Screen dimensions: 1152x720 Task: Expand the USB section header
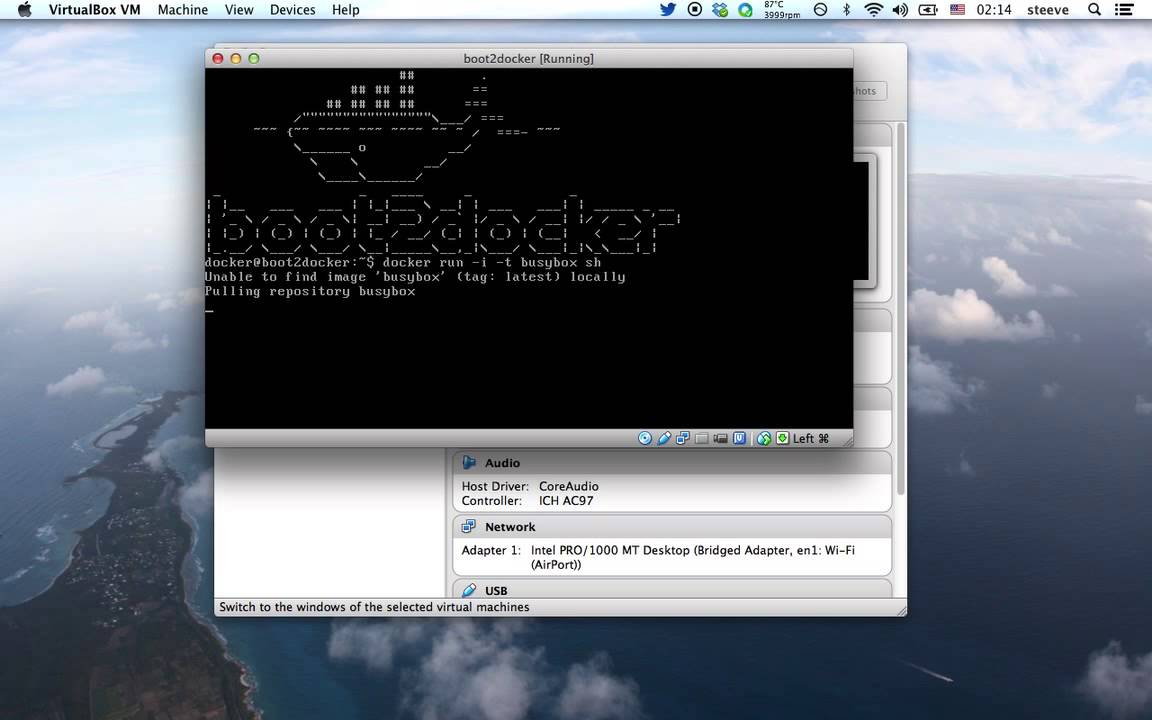(496, 591)
